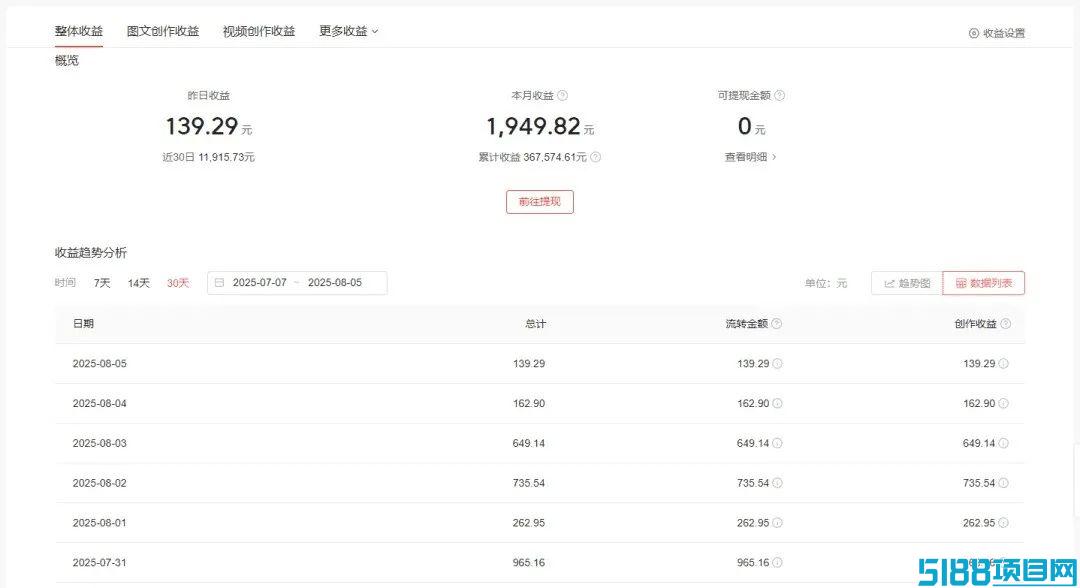Click info icon beside 流转金额 139.29
Viewport: 1080px width, 588px height.
coord(778,364)
